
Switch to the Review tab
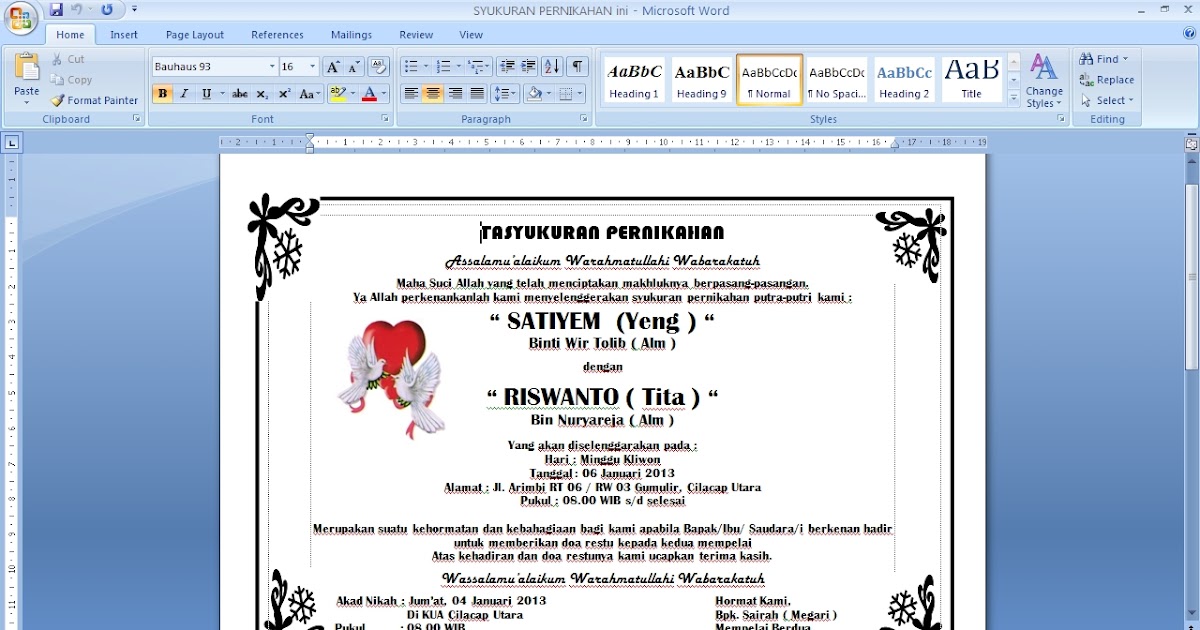pyautogui.click(x=416, y=35)
